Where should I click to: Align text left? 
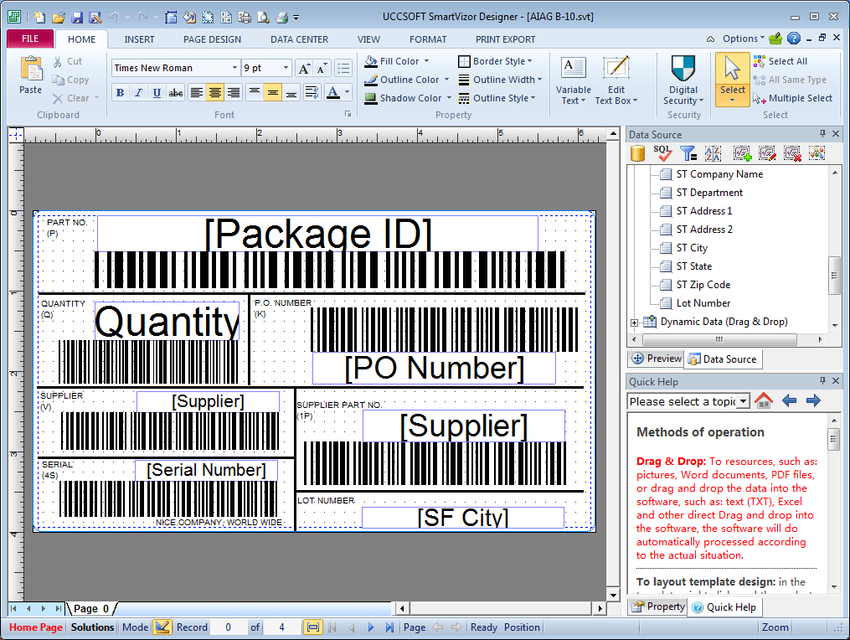click(x=197, y=93)
